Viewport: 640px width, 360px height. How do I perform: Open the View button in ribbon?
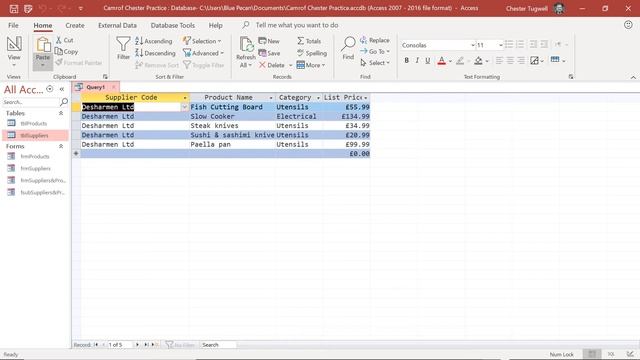14,52
